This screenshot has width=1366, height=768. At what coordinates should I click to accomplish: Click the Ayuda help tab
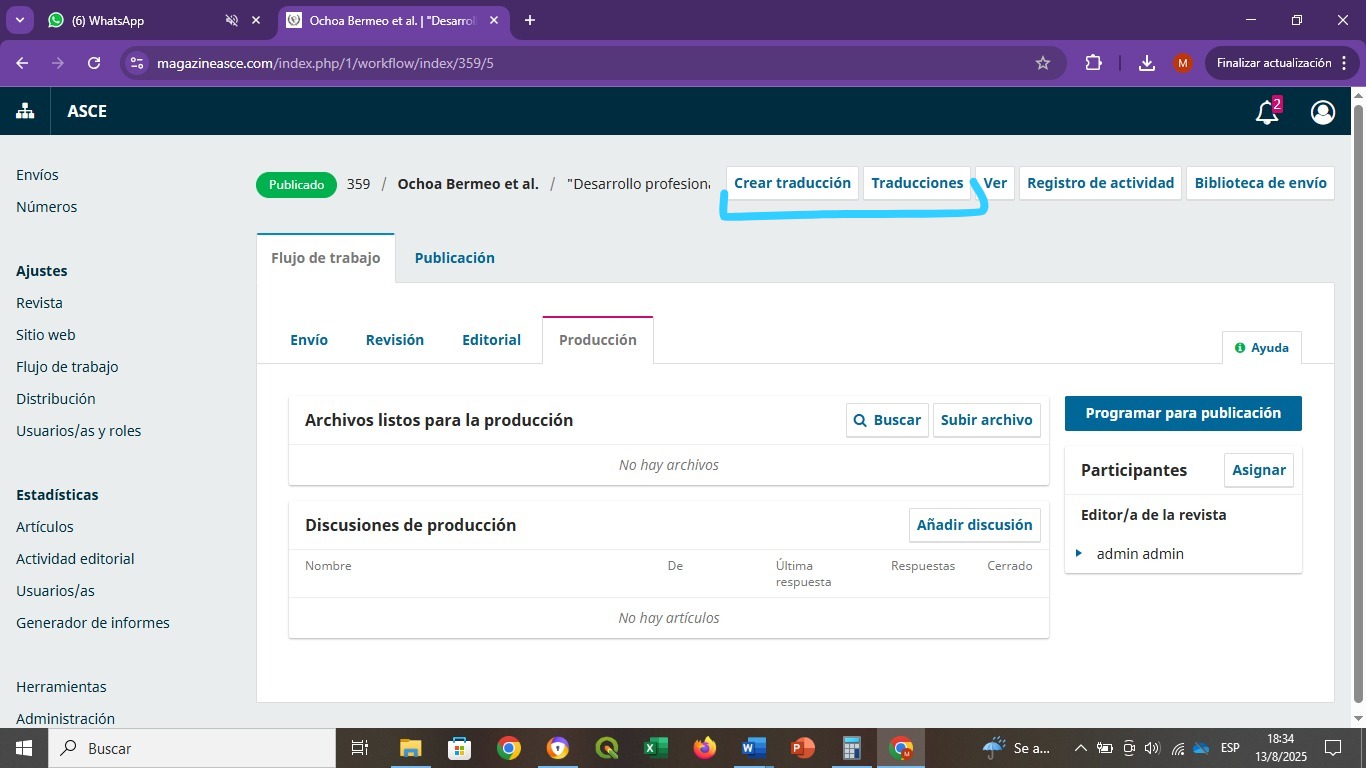pos(1261,348)
